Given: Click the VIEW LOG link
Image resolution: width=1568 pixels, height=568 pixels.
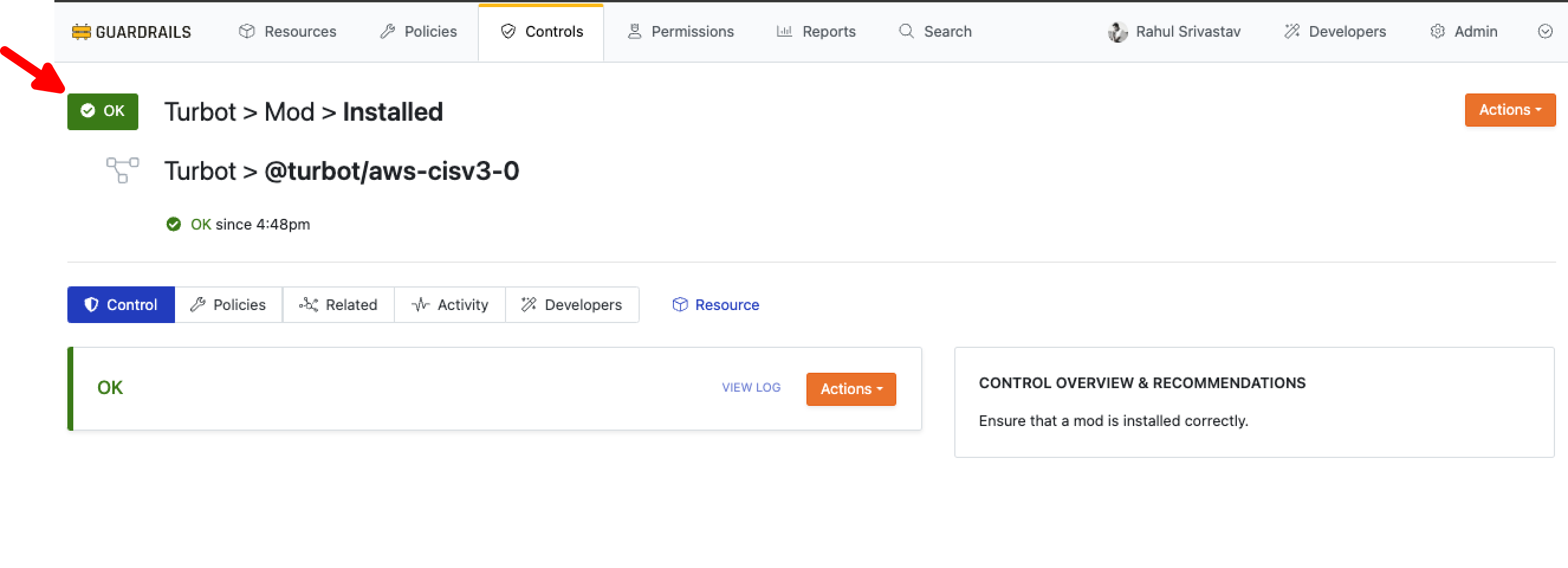Looking at the screenshot, I should tap(750, 388).
